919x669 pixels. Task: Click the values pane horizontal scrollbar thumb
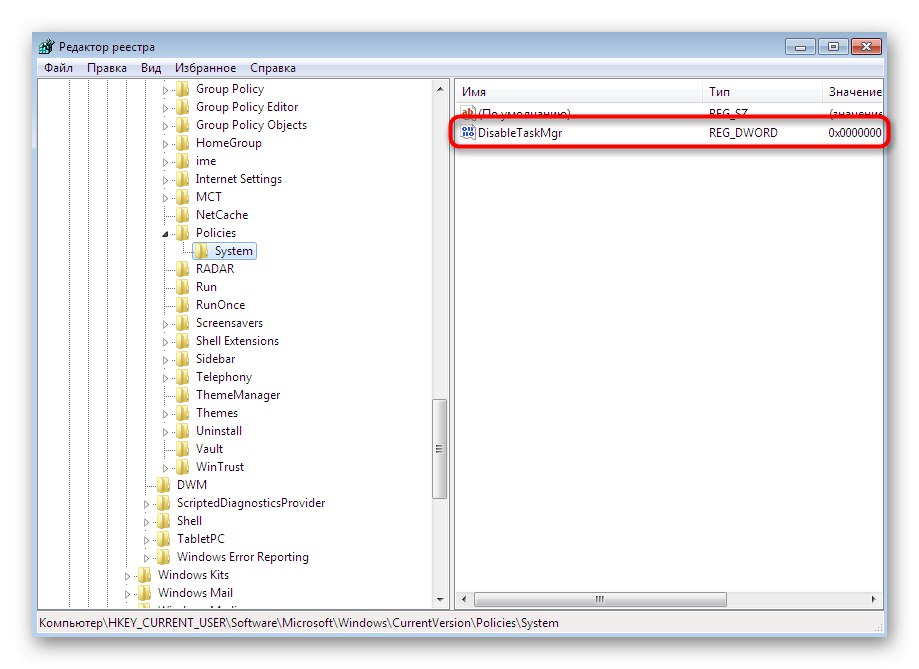pos(600,599)
